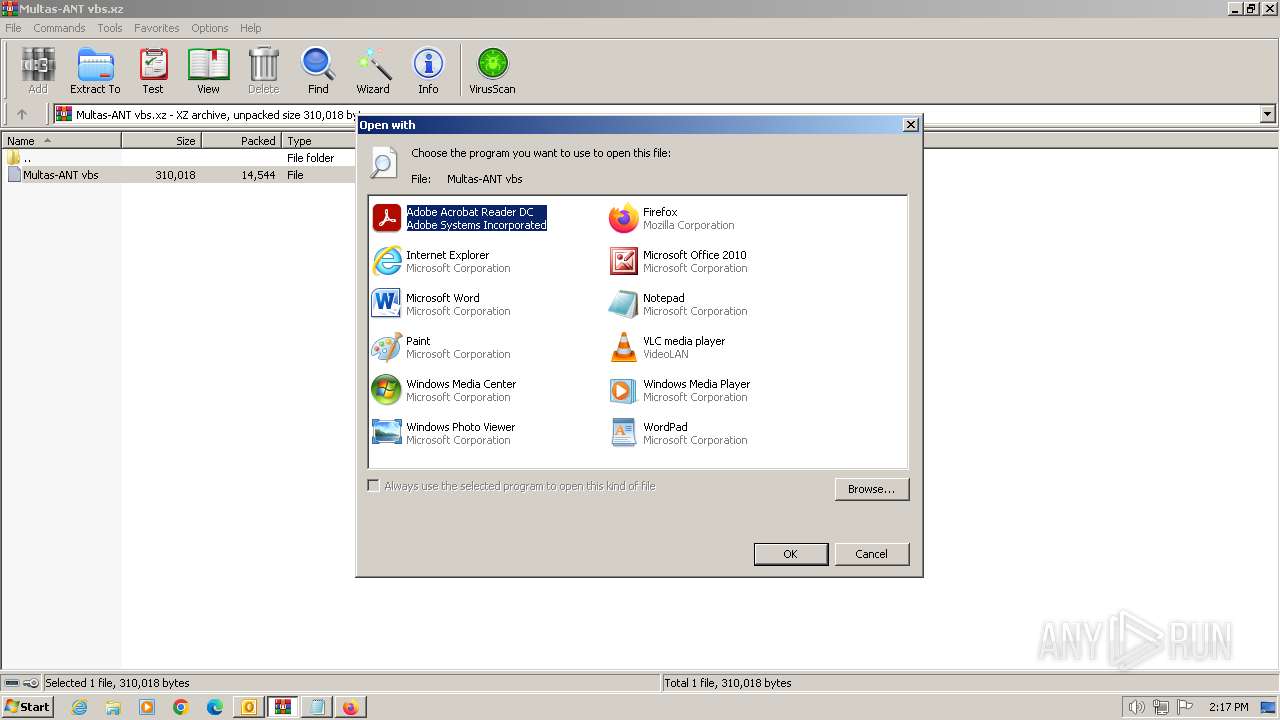Open the Tools menu
The width and height of the screenshot is (1280, 720).
pyautogui.click(x=110, y=28)
